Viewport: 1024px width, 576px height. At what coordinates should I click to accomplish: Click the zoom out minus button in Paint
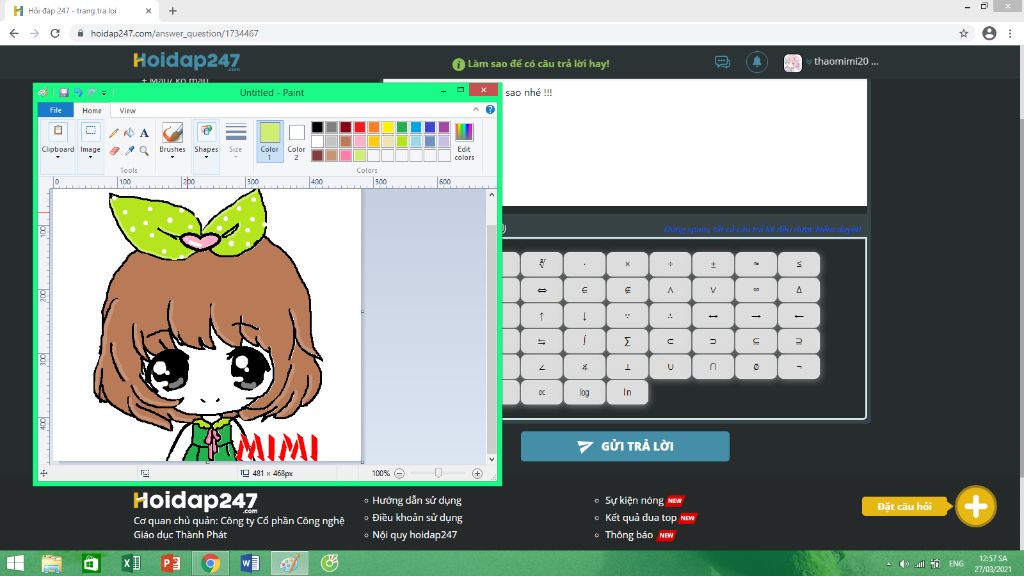coord(400,473)
